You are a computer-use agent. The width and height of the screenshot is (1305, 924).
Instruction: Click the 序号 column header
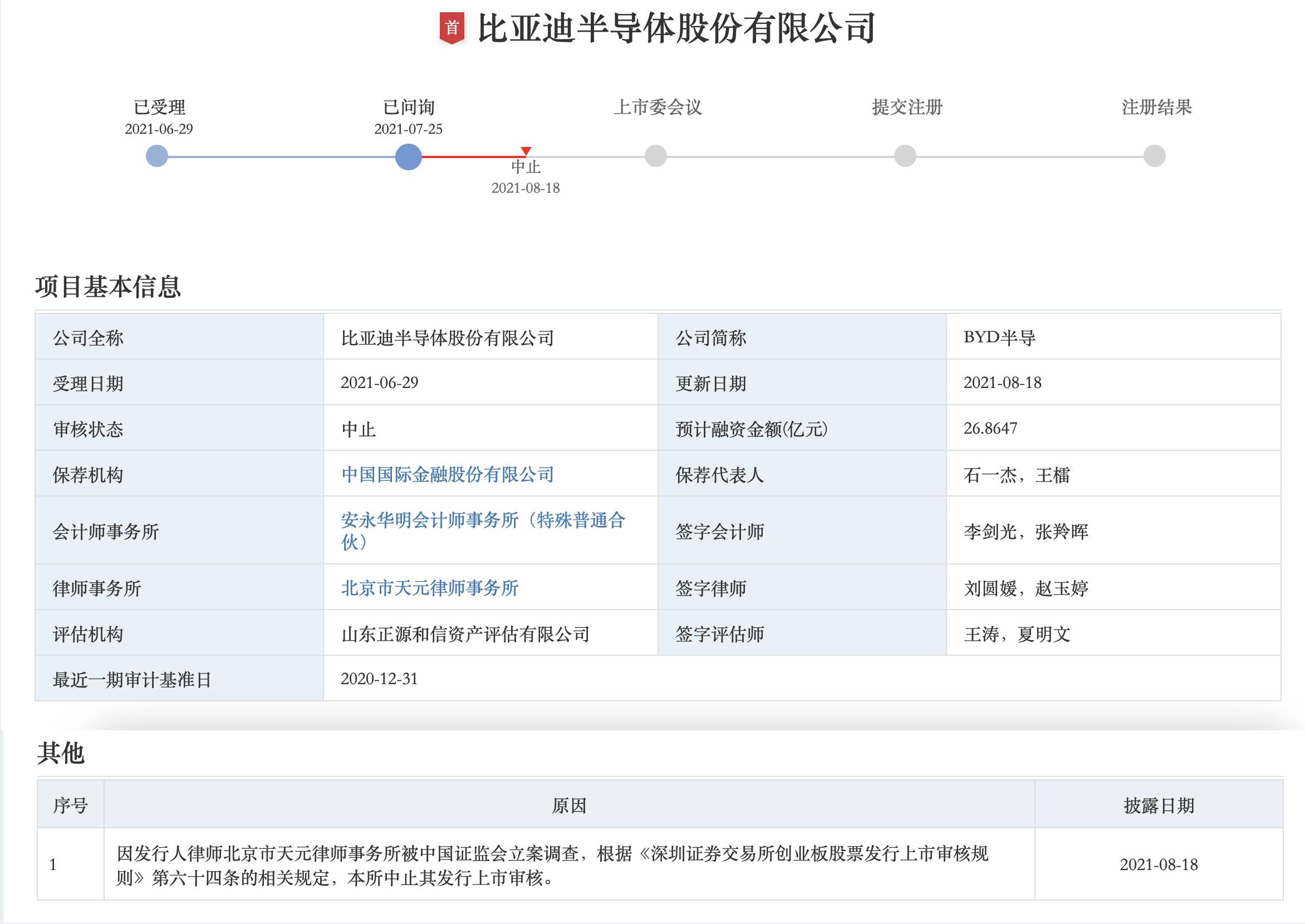click(x=71, y=804)
